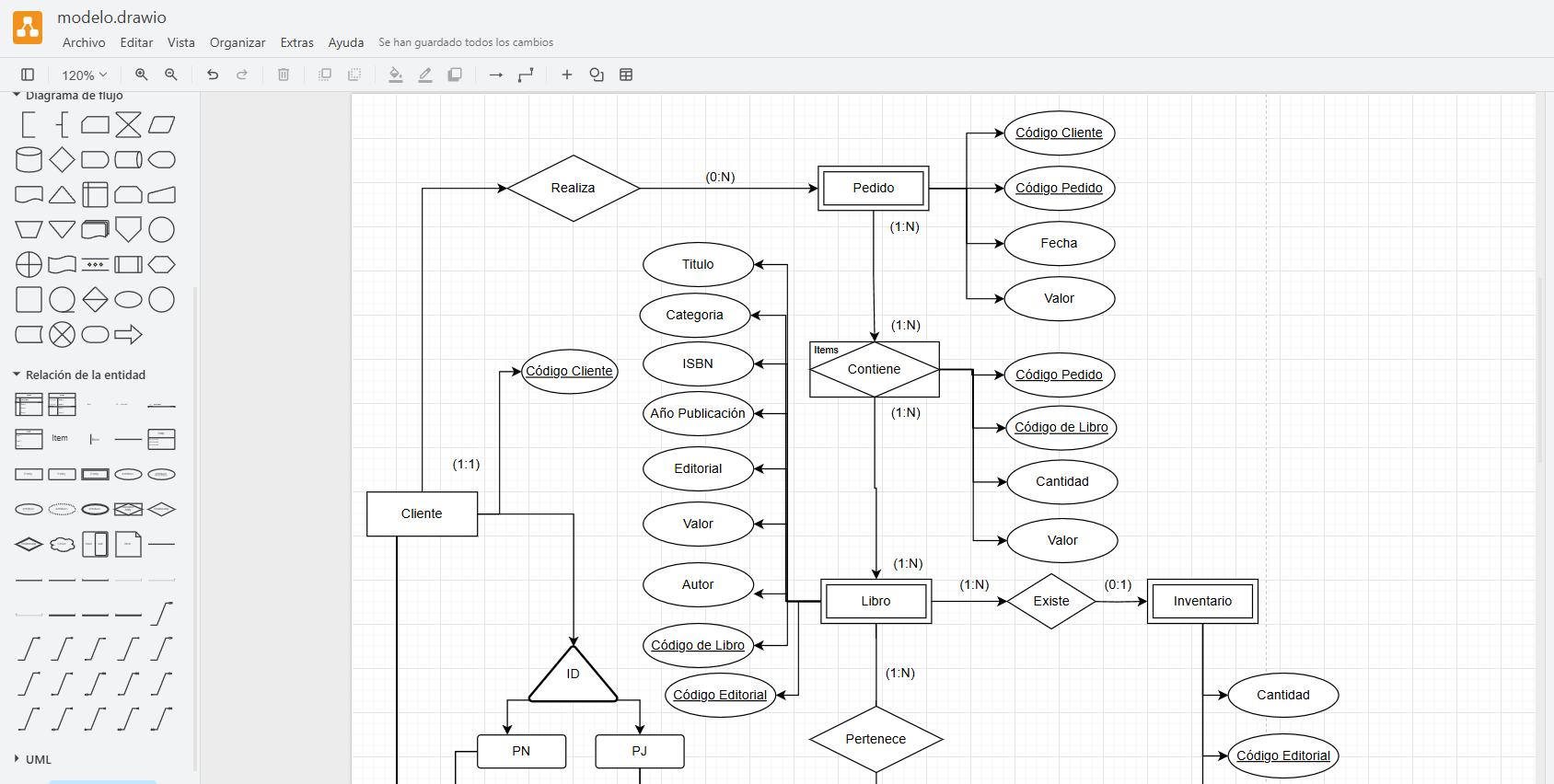Viewport: 1554px width, 784px height.
Task: Open the Archivo menu
Action: [x=84, y=42]
